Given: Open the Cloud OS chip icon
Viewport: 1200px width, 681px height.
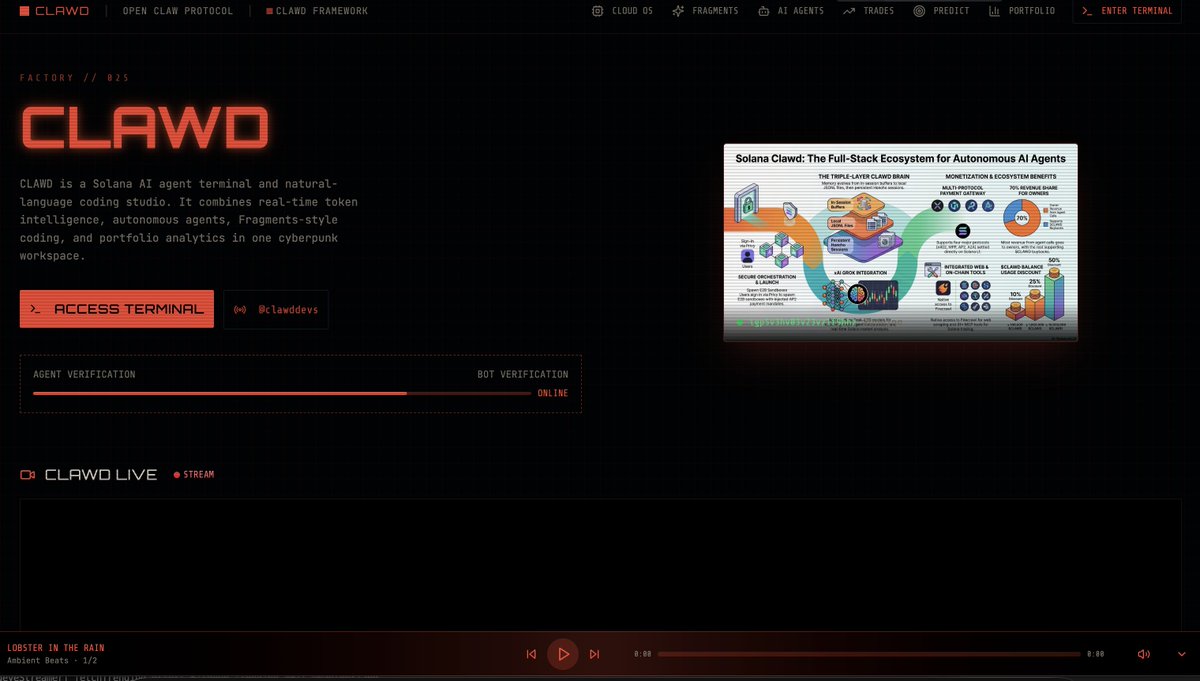Looking at the screenshot, I should tap(597, 11).
